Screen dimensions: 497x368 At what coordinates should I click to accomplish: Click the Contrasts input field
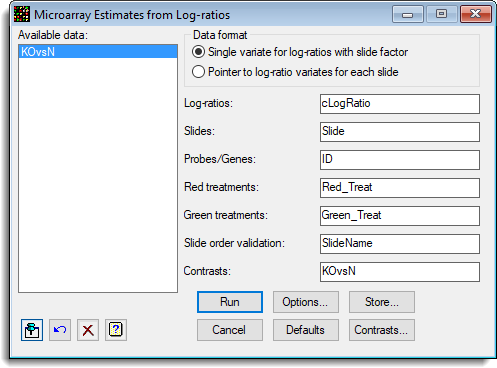[x=400, y=272]
